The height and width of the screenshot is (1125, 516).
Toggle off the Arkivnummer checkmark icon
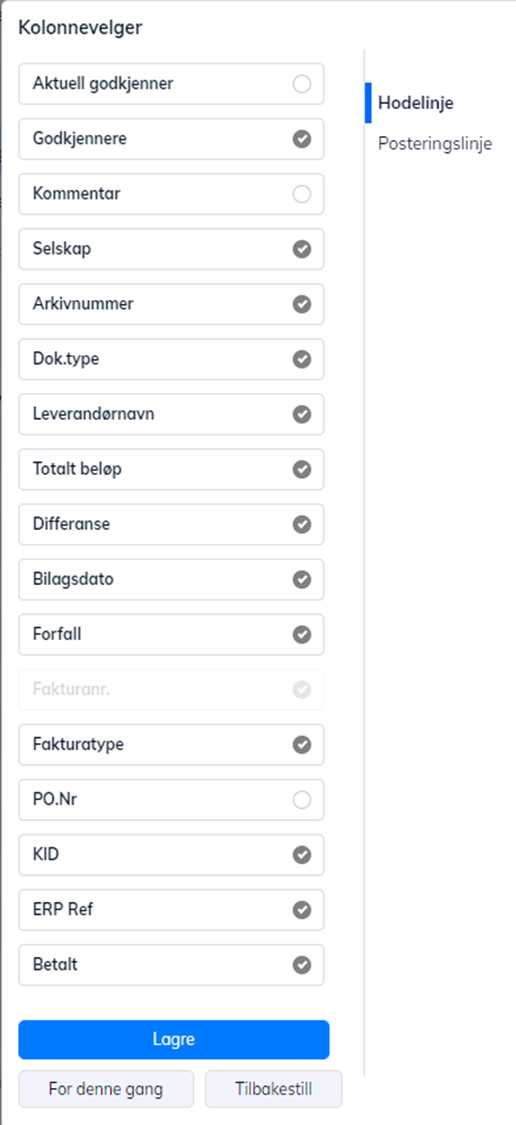tap(302, 304)
